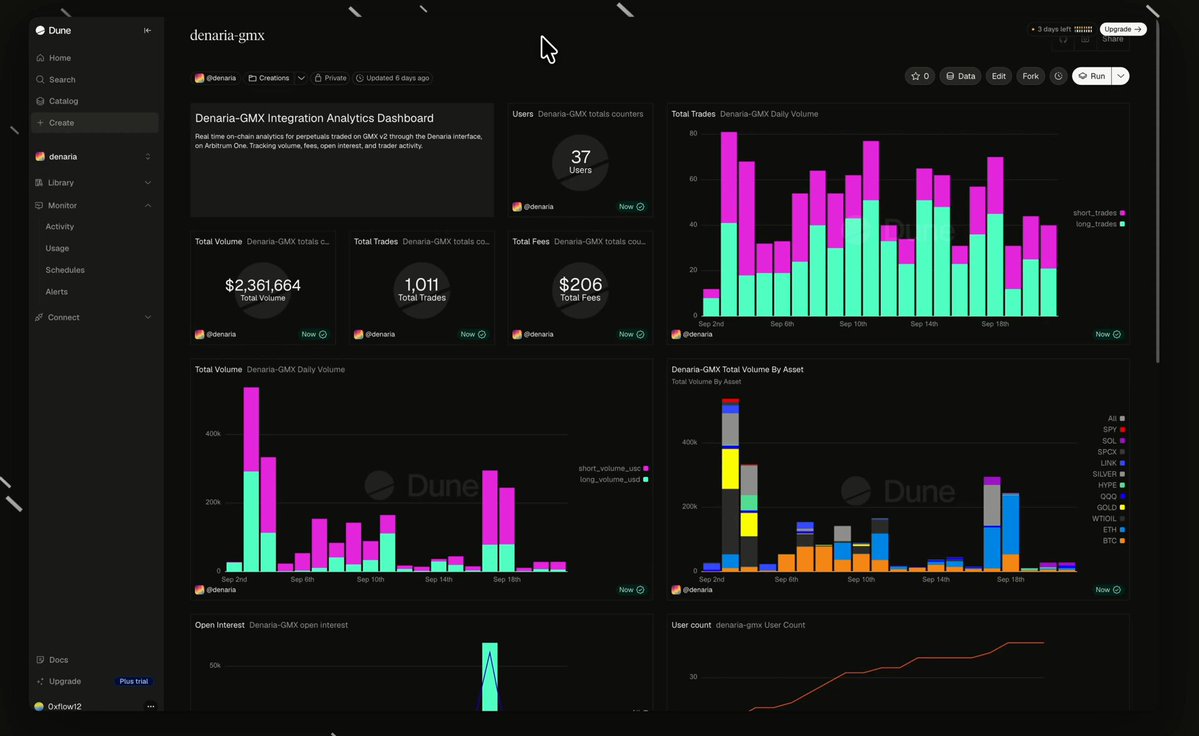Open the 0xflow12 account options menu
The width and height of the screenshot is (1199, 736).
click(151, 706)
